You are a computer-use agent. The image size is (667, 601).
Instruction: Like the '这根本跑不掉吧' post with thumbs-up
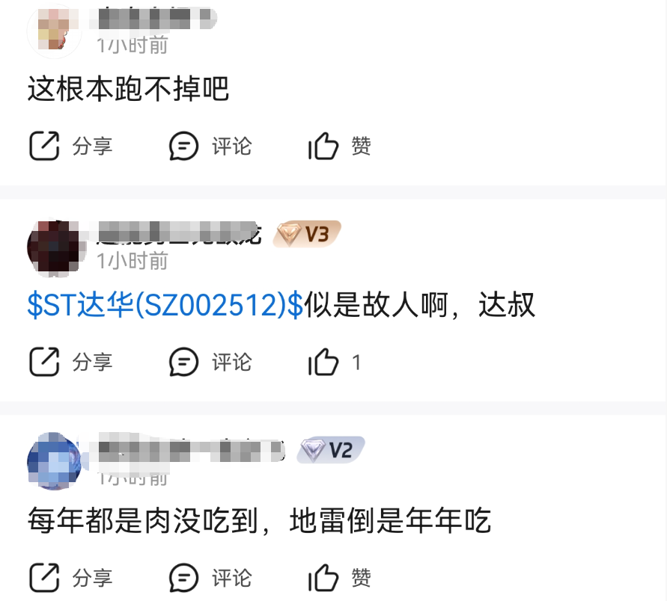(x=323, y=146)
